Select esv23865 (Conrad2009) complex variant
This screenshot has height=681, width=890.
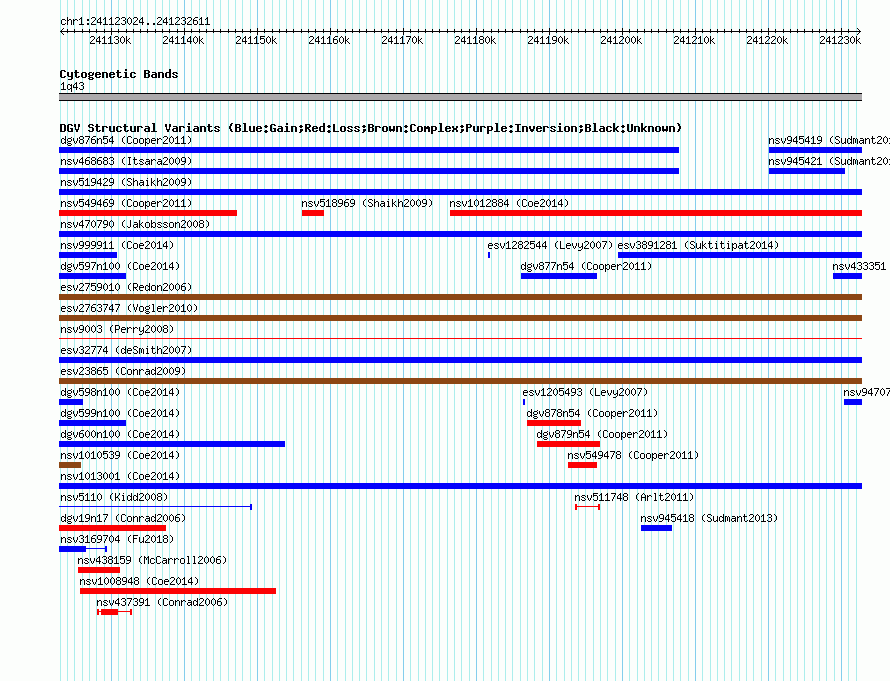point(460,381)
